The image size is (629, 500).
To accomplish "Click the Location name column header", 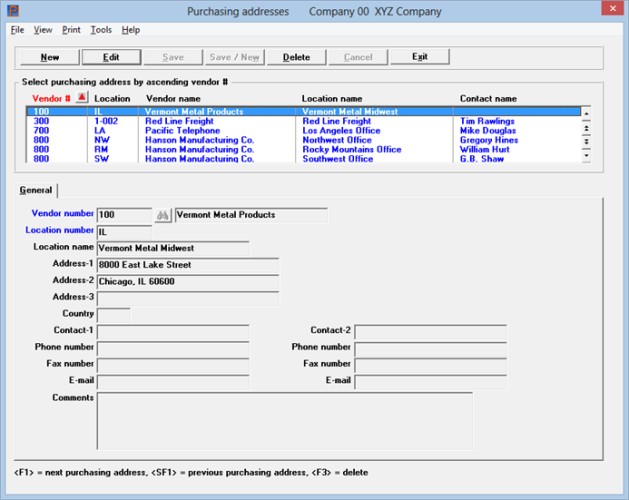I will [332, 98].
